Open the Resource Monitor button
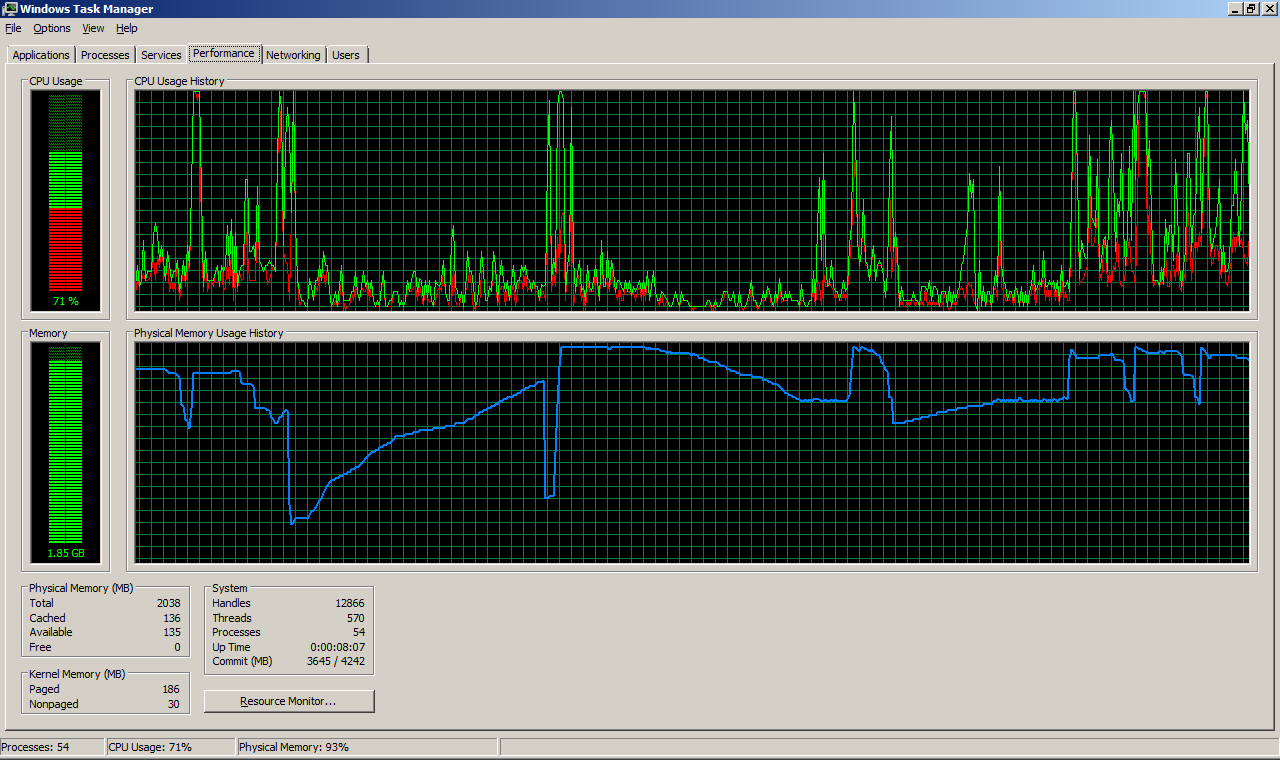The height and width of the screenshot is (760, 1280). 289,701
